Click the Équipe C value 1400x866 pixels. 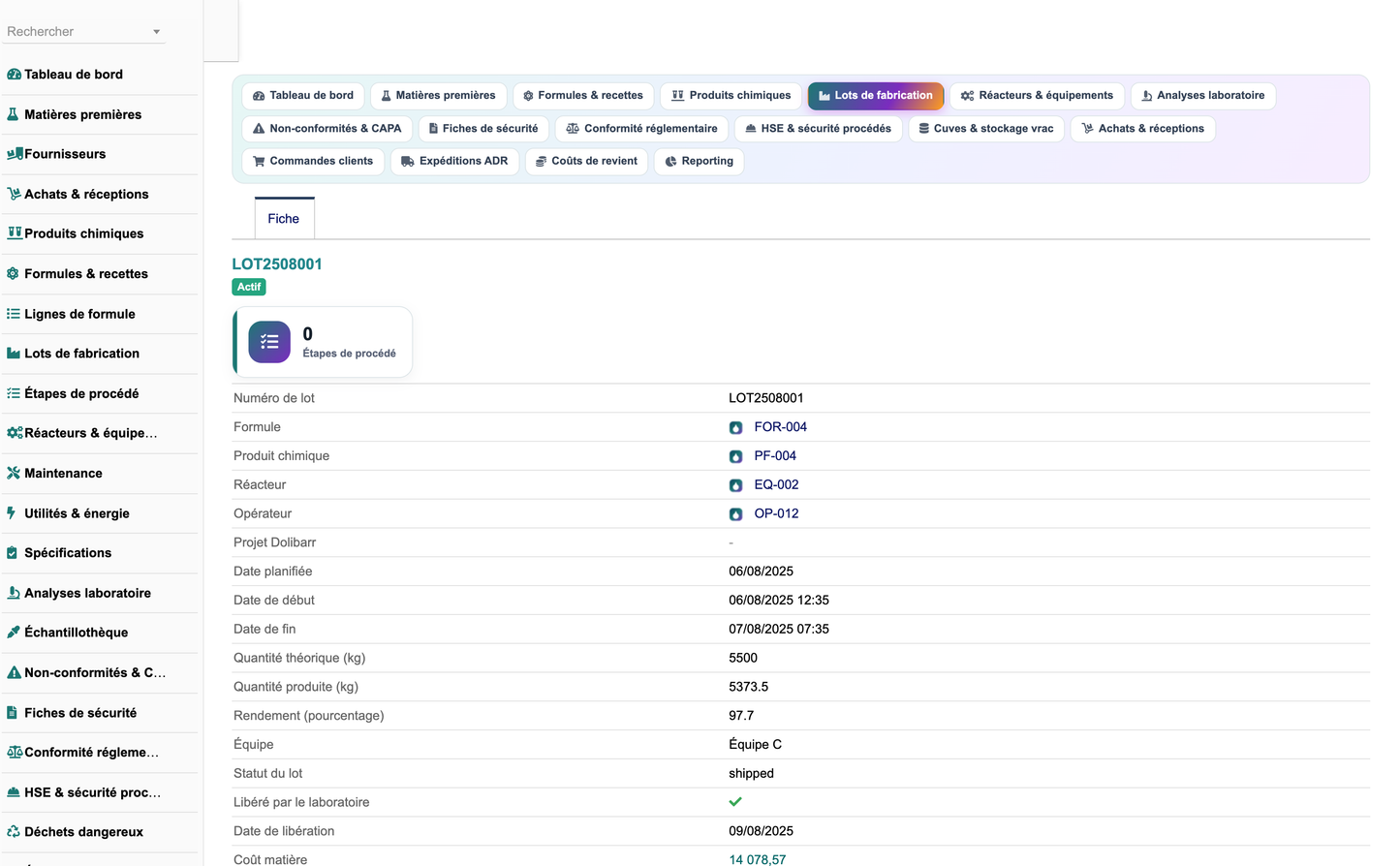[756, 745]
